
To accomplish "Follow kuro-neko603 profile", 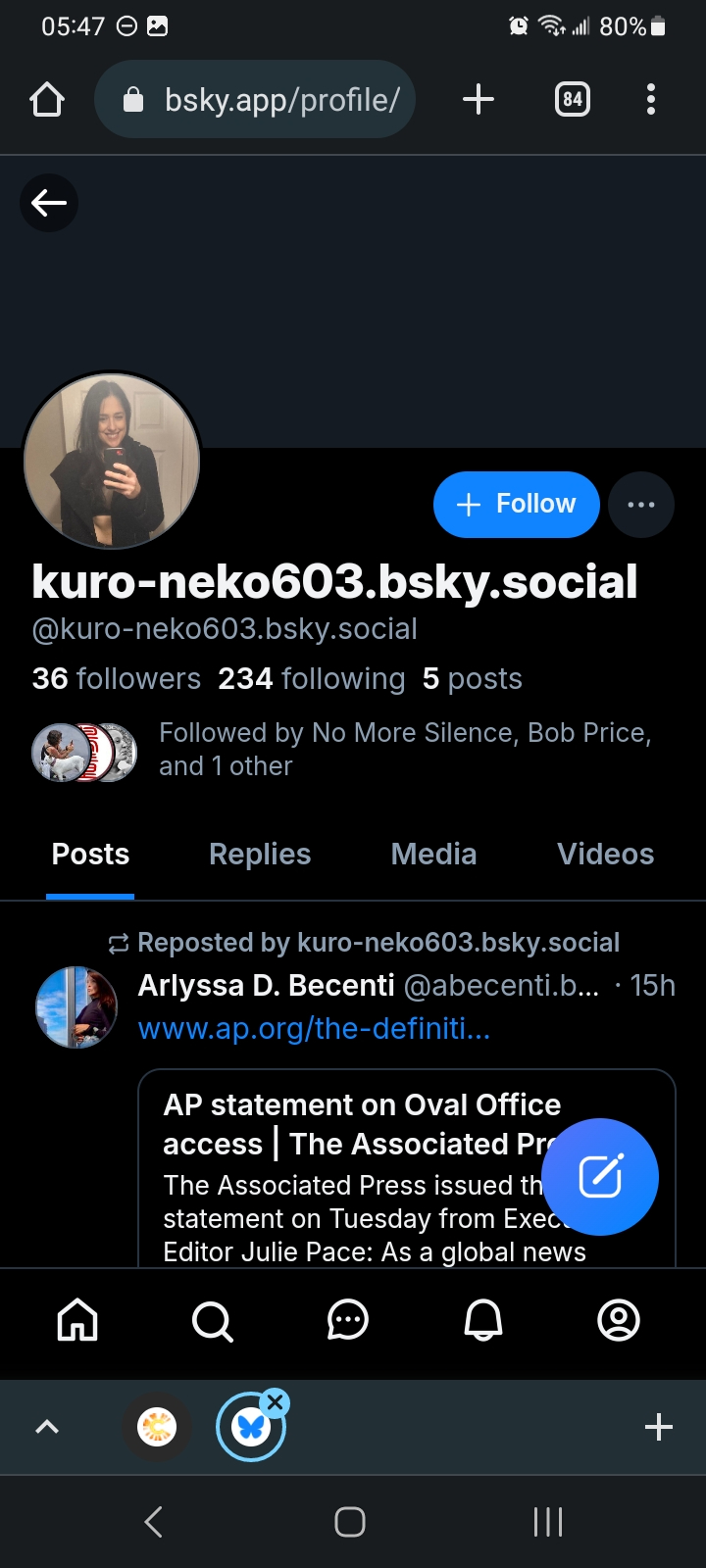I will click(516, 505).
